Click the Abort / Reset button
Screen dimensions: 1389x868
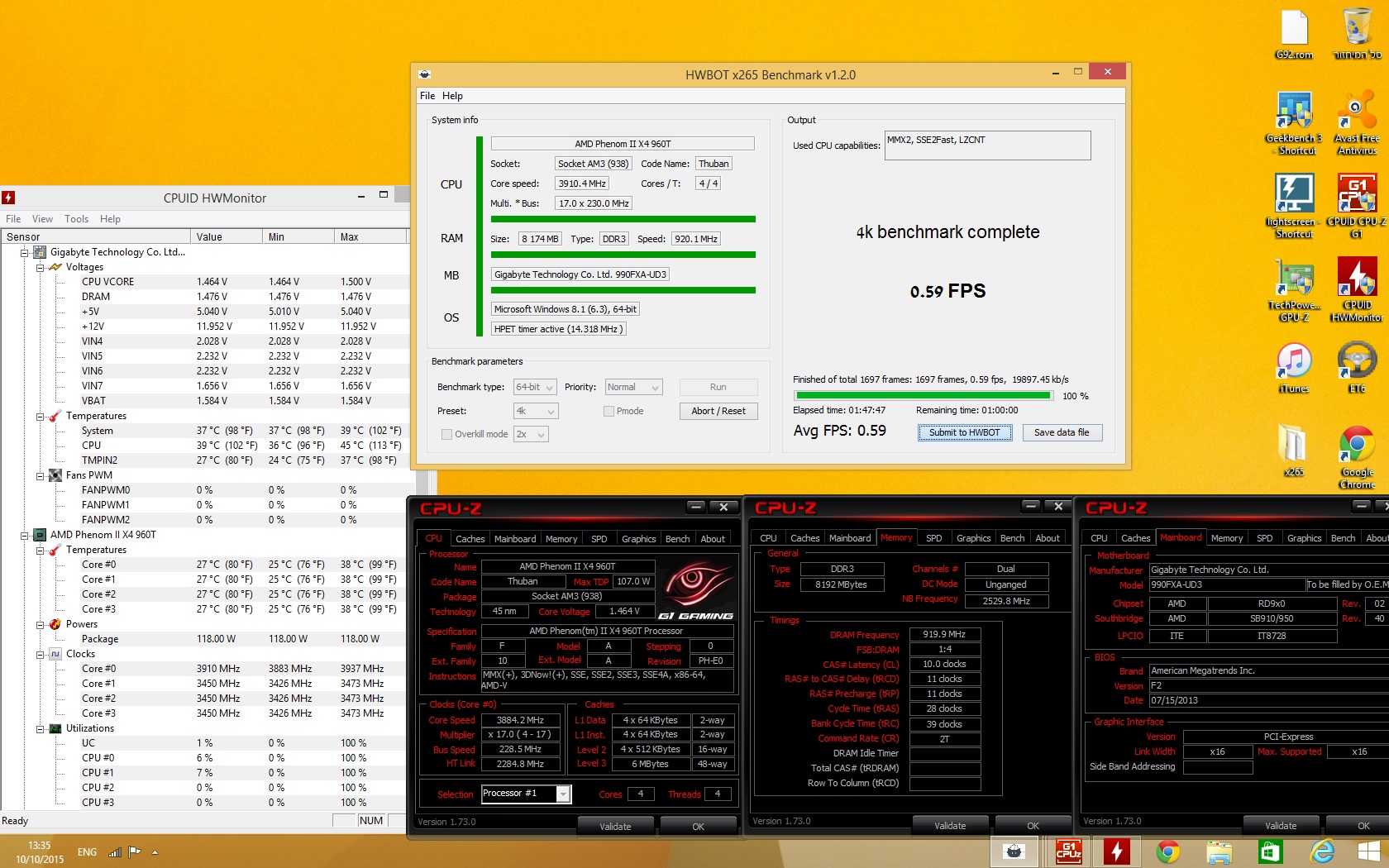718,411
